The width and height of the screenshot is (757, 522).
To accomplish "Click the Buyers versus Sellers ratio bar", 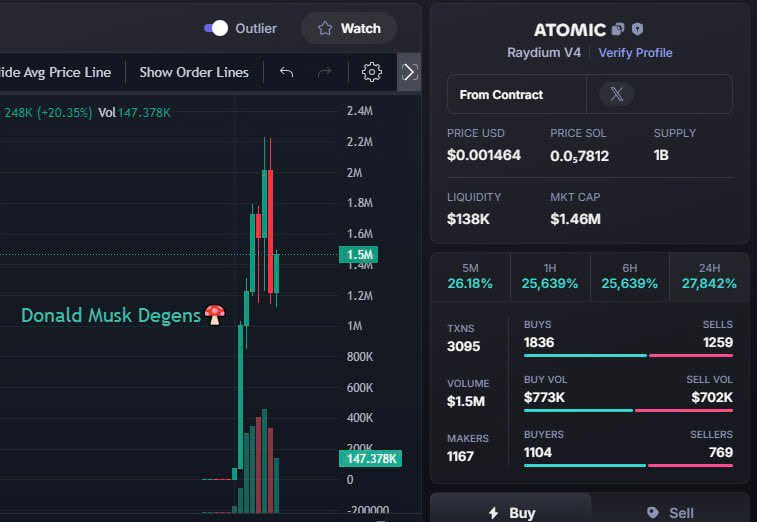I will [x=628, y=466].
